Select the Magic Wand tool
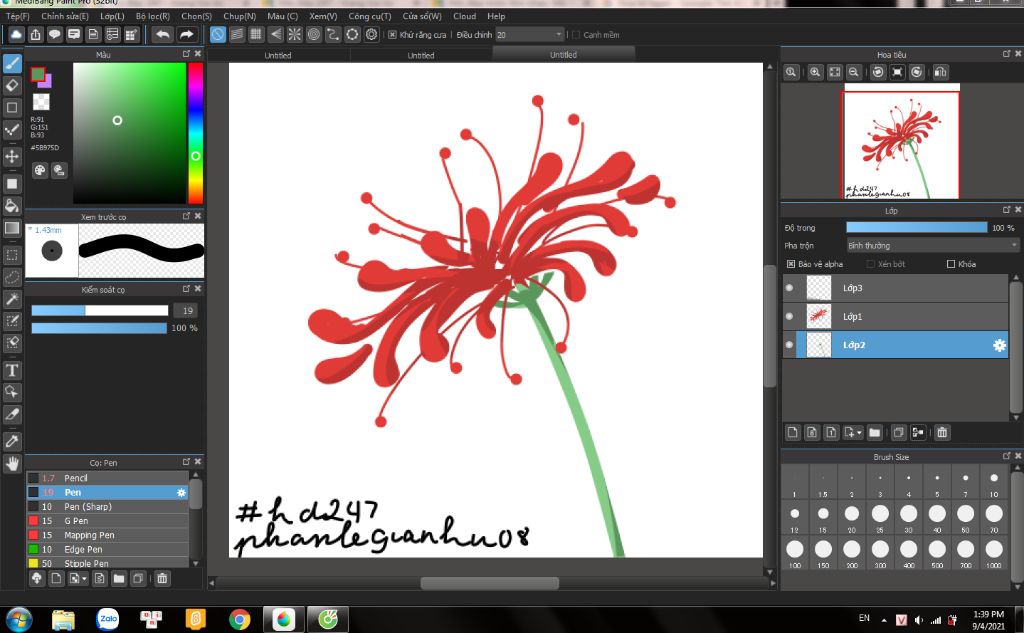The height and width of the screenshot is (633, 1024). [x=12, y=299]
